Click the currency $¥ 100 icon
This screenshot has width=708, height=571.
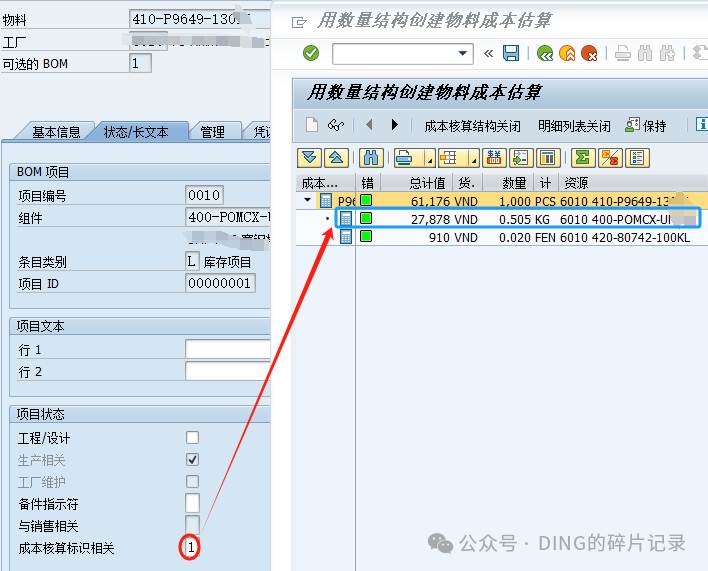494,158
